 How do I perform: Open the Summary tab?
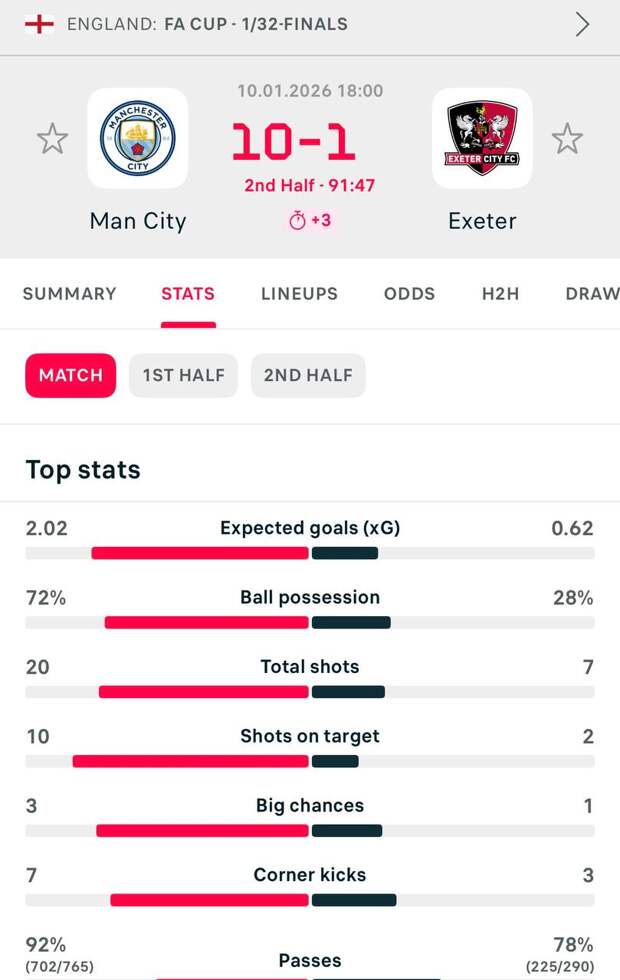(x=69, y=294)
